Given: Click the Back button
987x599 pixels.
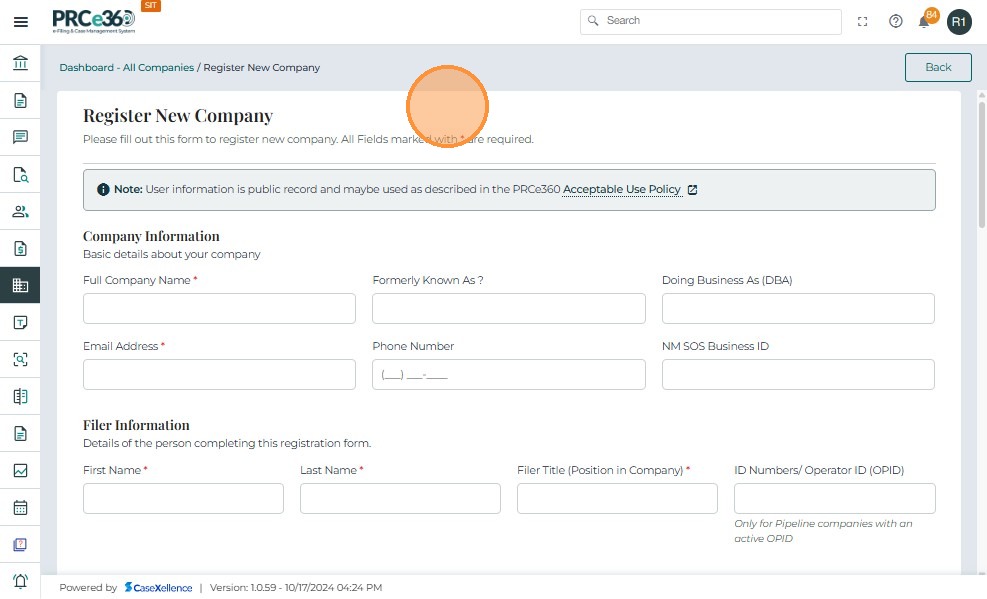Looking at the screenshot, I should [x=938, y=67].
